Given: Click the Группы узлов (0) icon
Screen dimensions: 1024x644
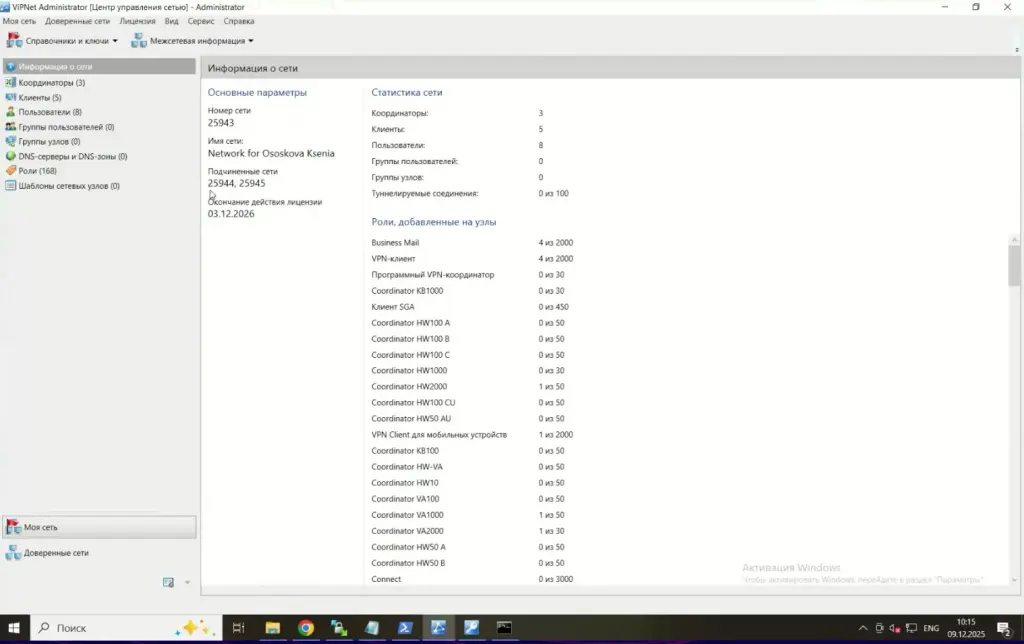Looking at the screenshot, I should (10, 141).
